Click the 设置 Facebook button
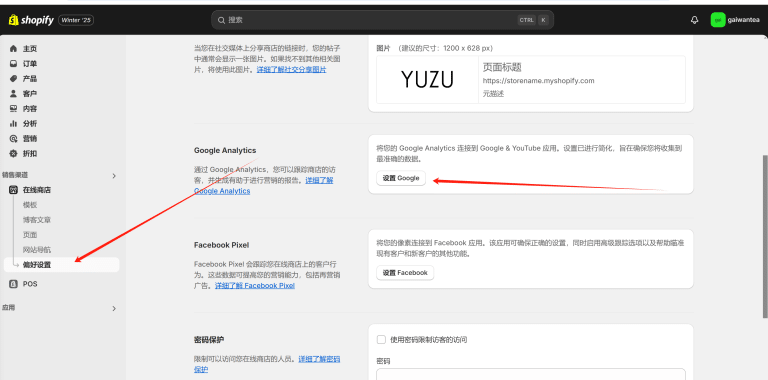This screenshot has height=380, width=768. (x=405, y=273)
